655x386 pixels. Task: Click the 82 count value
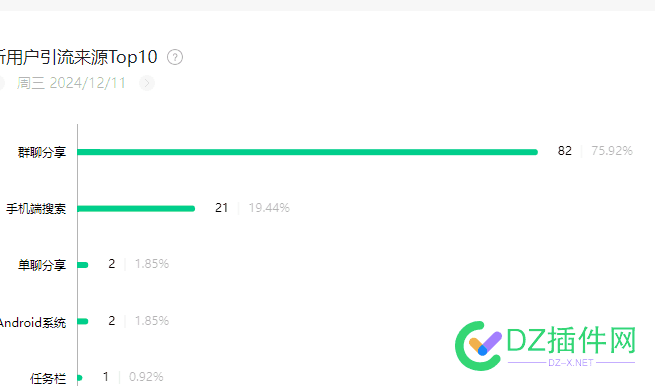click(564, 151)
